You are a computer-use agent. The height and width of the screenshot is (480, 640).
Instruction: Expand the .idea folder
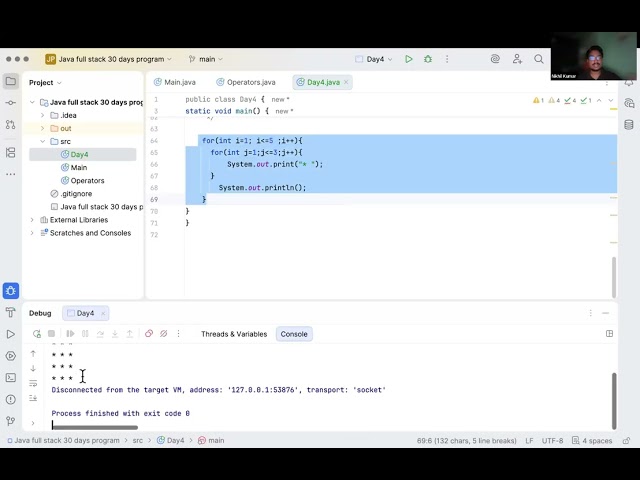[42, 115]
